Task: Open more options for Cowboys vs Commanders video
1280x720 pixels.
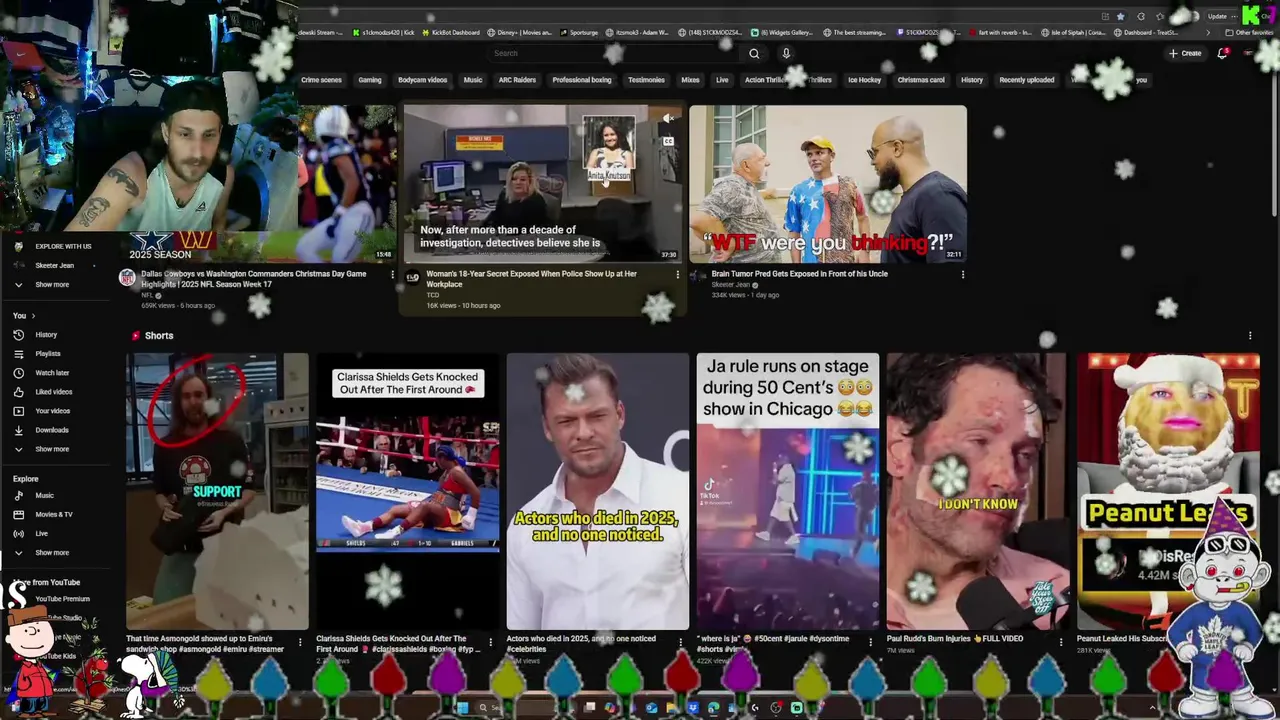Action: tap(392, 274)
